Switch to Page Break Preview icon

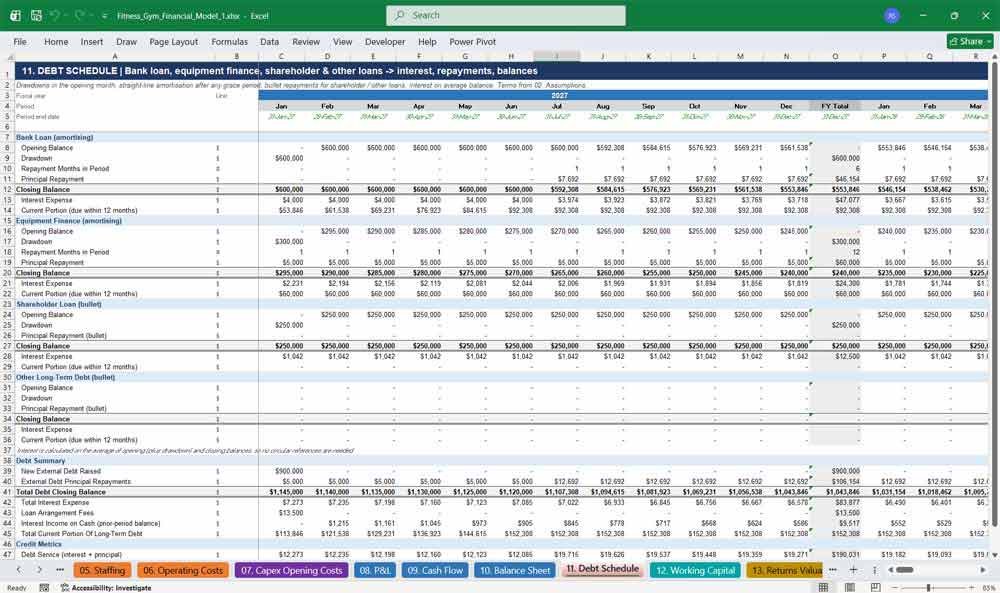[875, 587]
